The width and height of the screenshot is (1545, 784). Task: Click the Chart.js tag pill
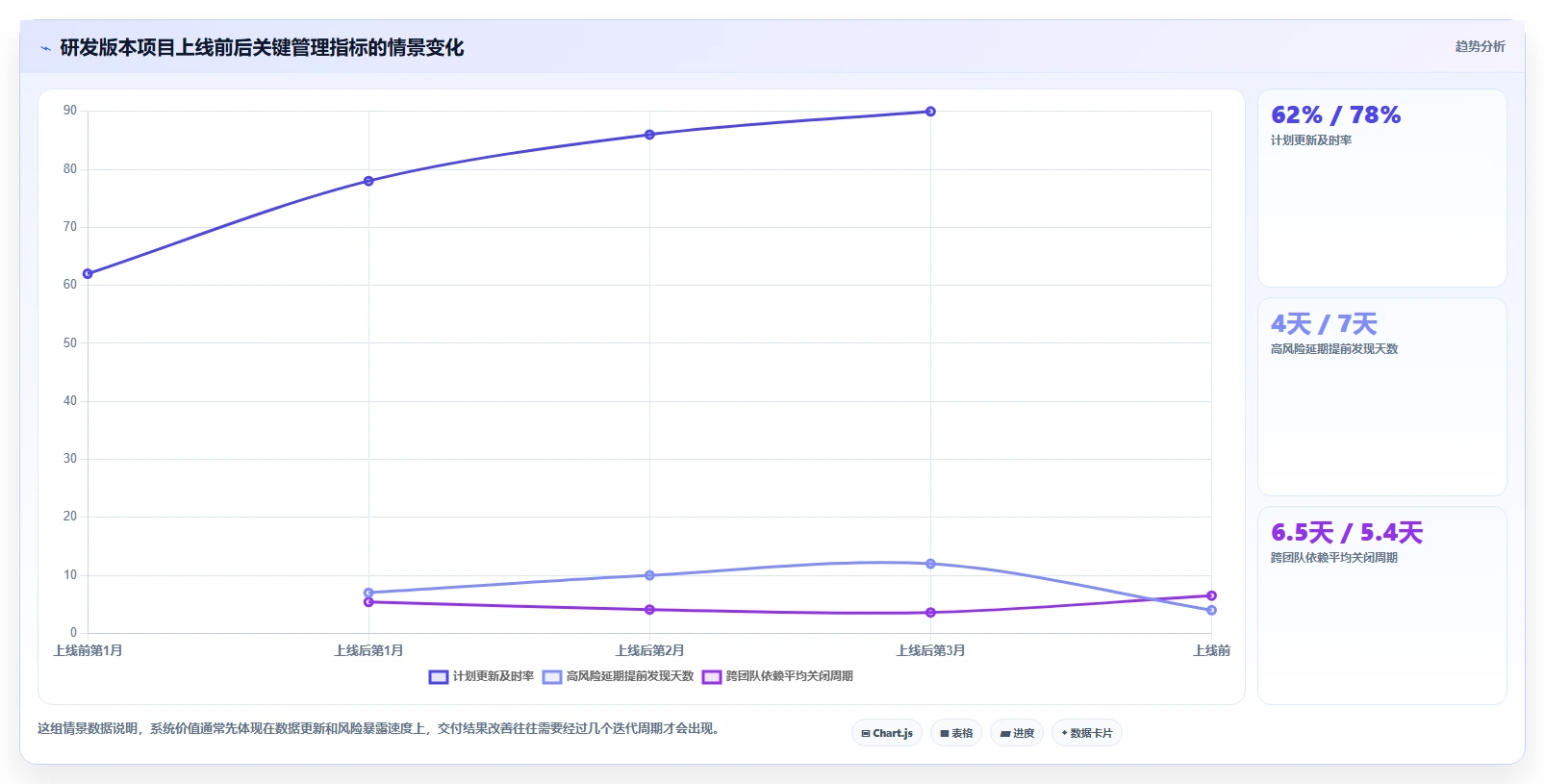click(x=887, y=733)
